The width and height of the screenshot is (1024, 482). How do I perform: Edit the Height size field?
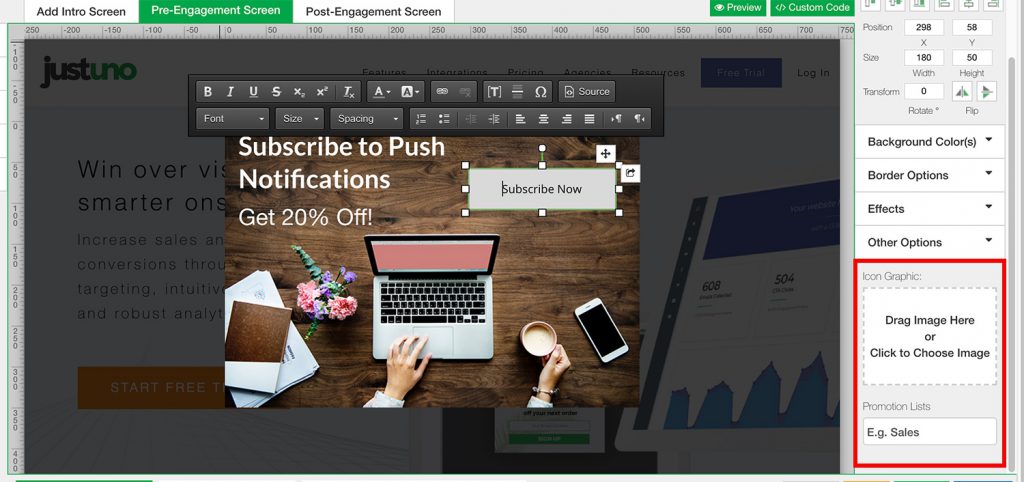[x=972, y=57]
